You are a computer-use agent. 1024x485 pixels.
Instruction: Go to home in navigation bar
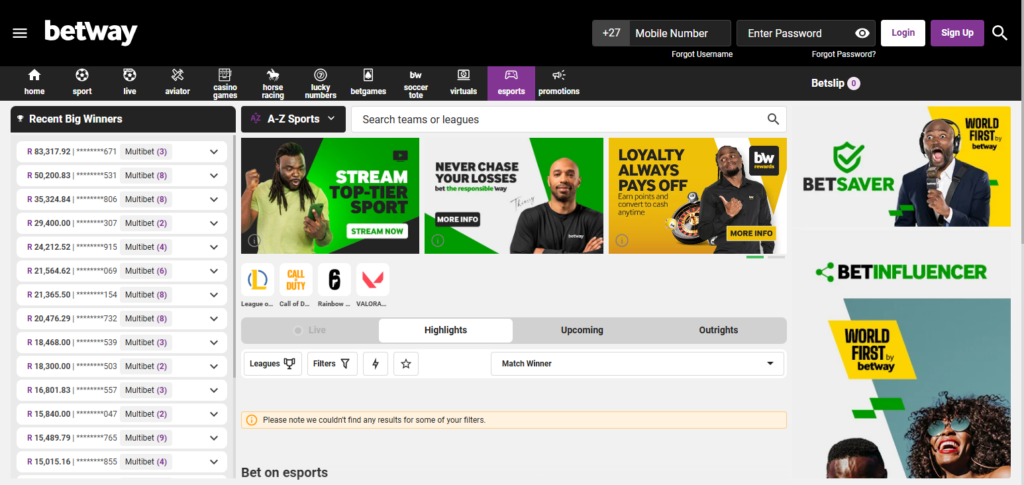pos(35,83)
